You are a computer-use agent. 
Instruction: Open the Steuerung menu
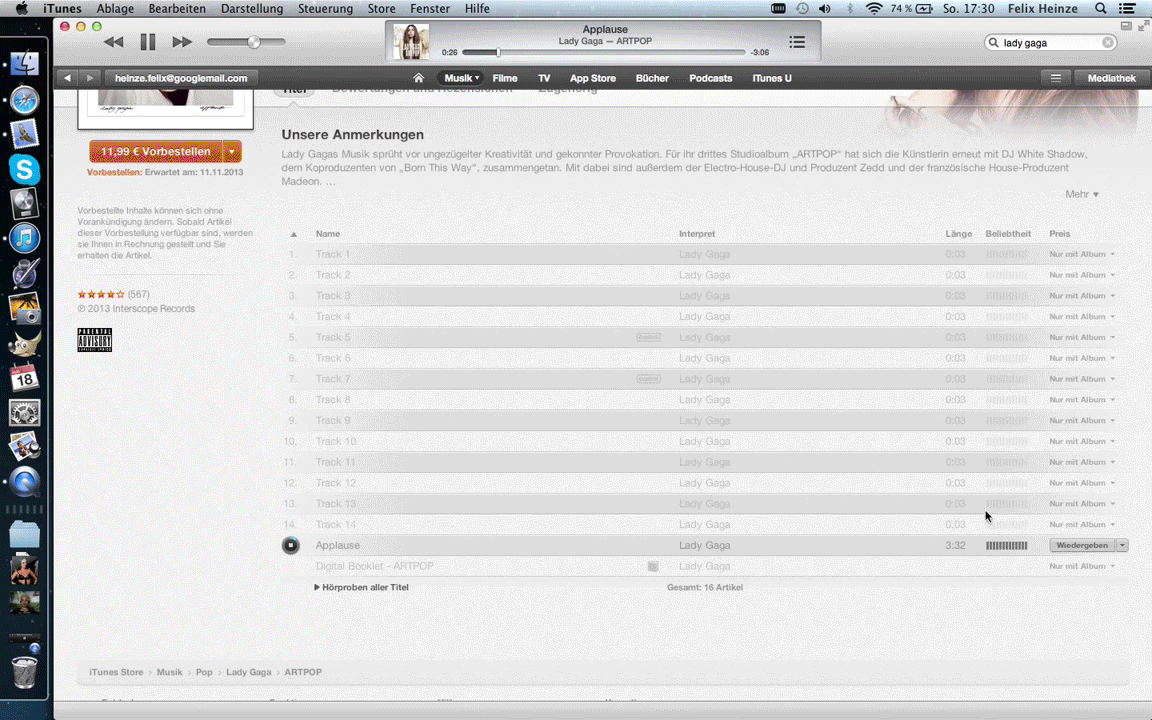click(325, 9)
